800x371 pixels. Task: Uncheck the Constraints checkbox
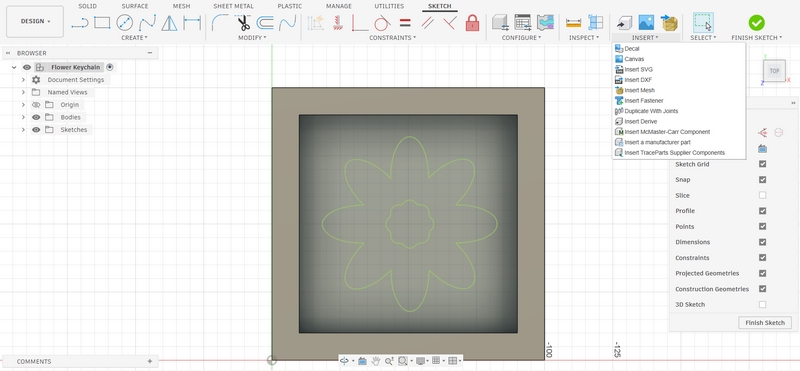pos(762,258)
